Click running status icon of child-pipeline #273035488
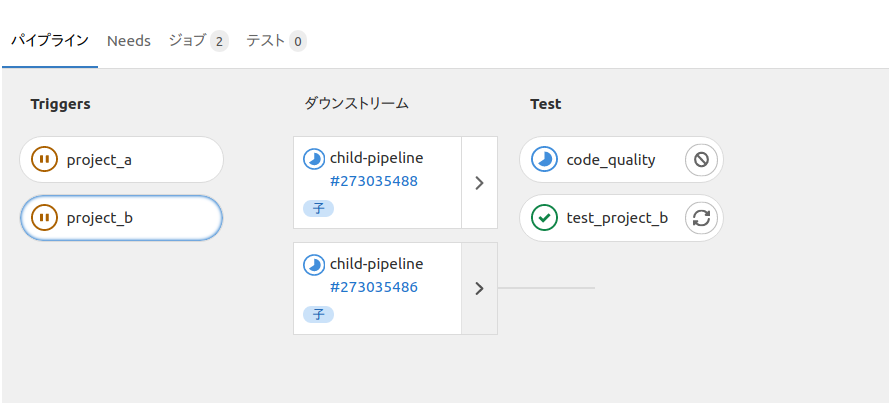The image size is (889, 403). (314, 159)
